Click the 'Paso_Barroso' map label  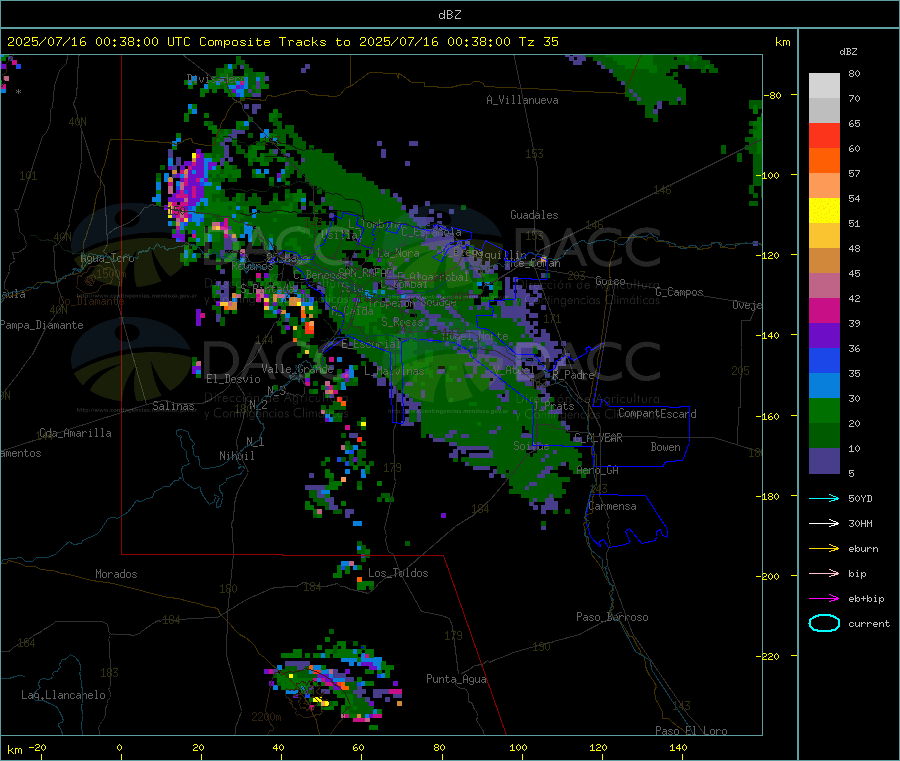pos(612,617)
